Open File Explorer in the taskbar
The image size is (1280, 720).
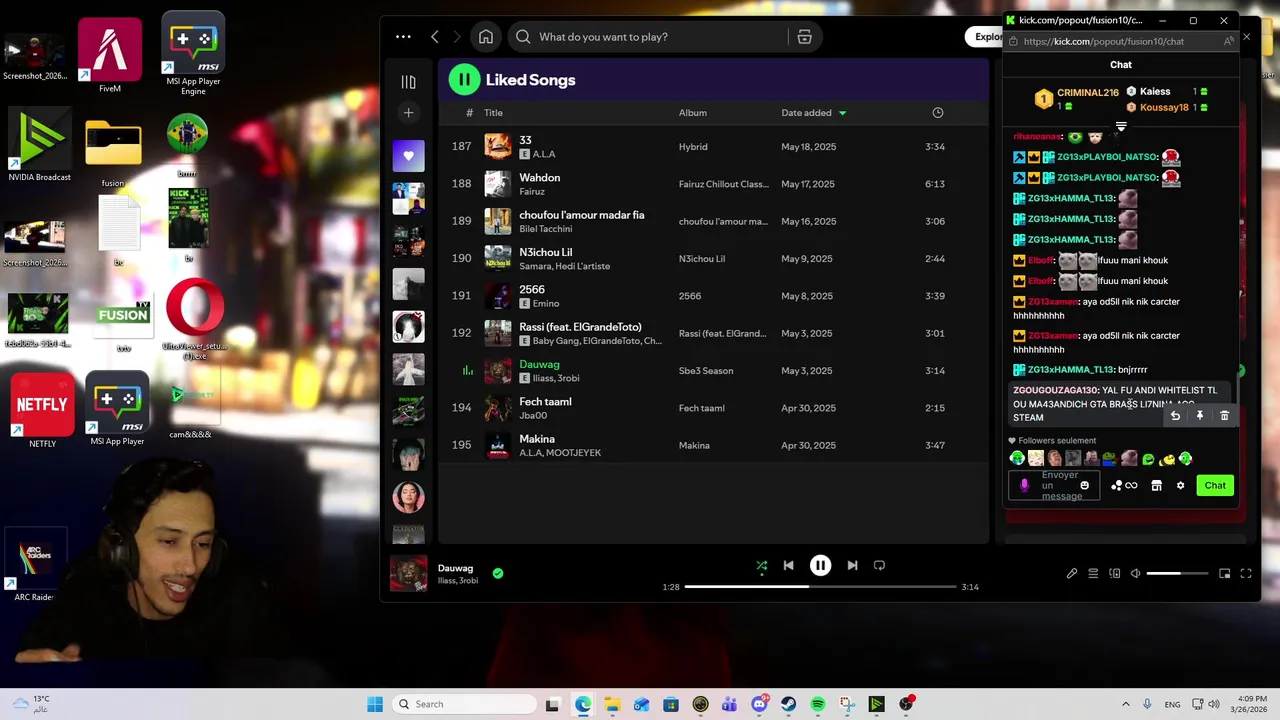[x=612, y=704]
